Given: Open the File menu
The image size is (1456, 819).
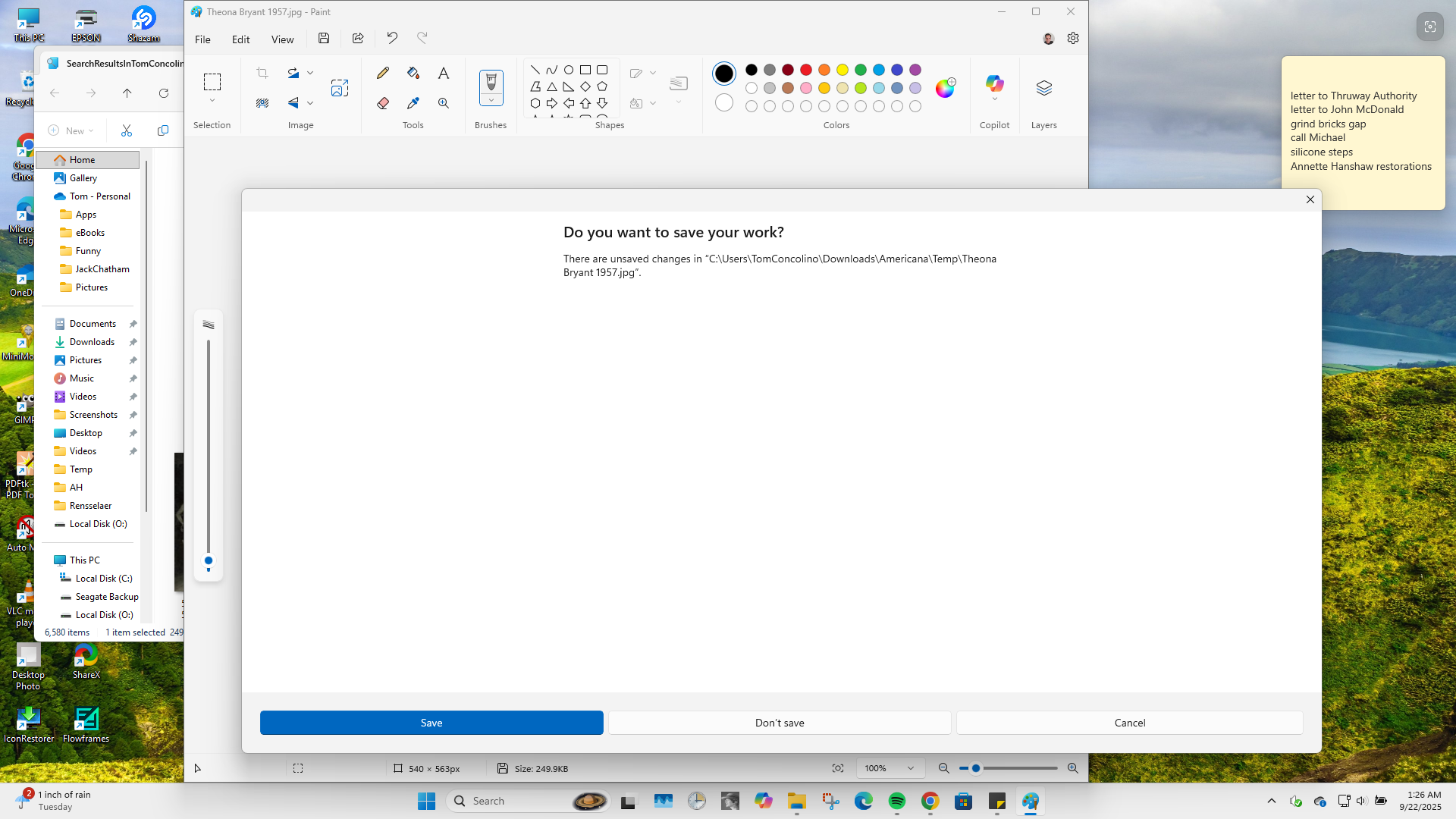Looking at the screenshot, I should point(202,39).
